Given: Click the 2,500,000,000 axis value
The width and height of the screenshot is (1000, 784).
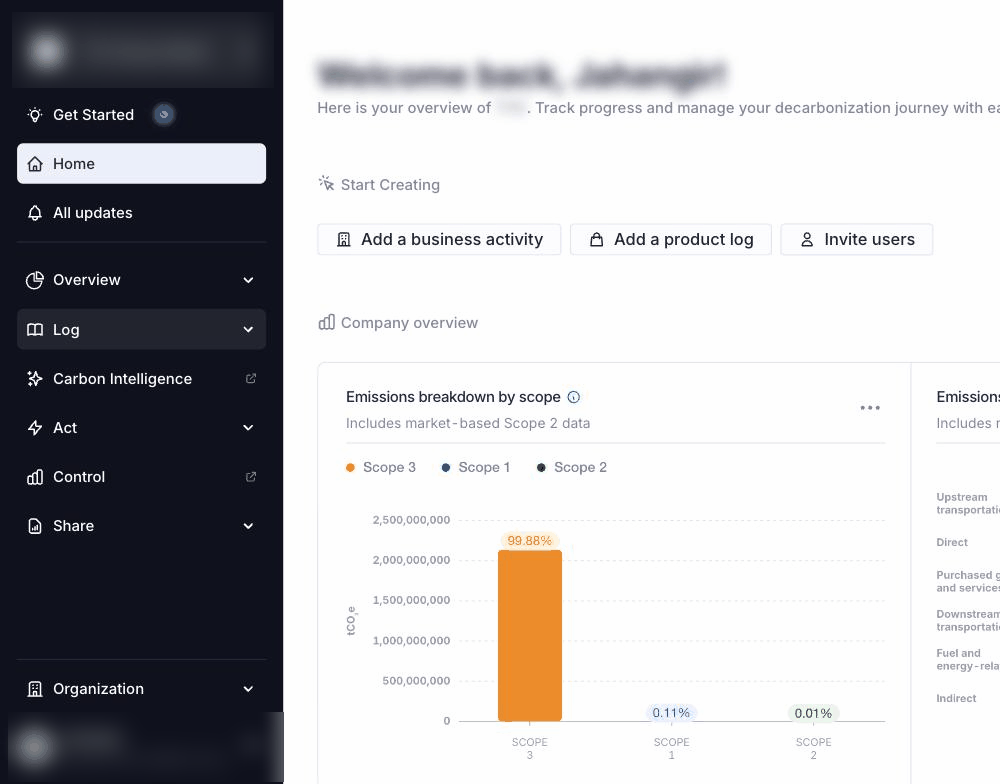Looking at the screenshot, I should tap(411, 520).
